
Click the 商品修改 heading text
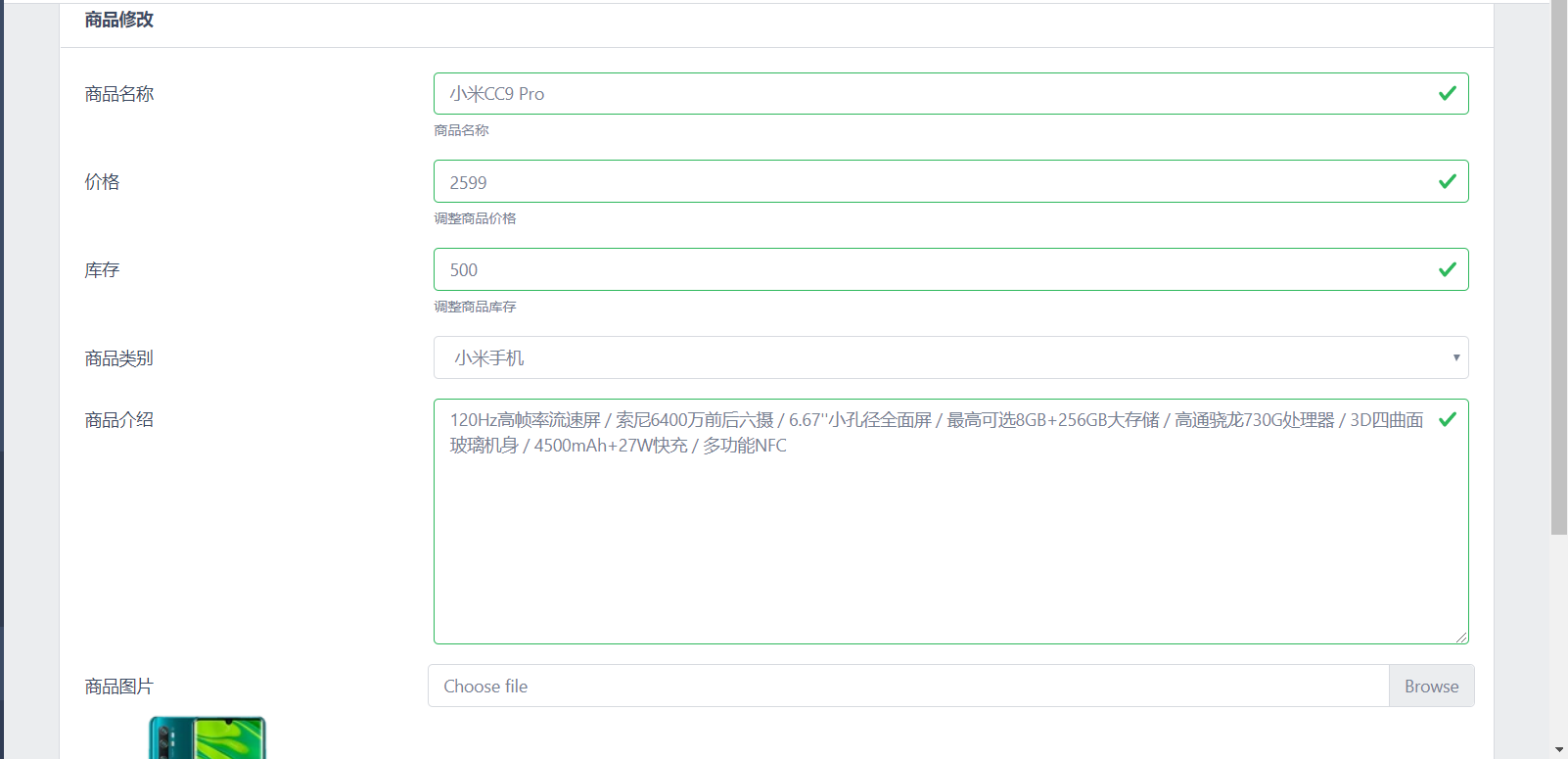pos(119,20)
